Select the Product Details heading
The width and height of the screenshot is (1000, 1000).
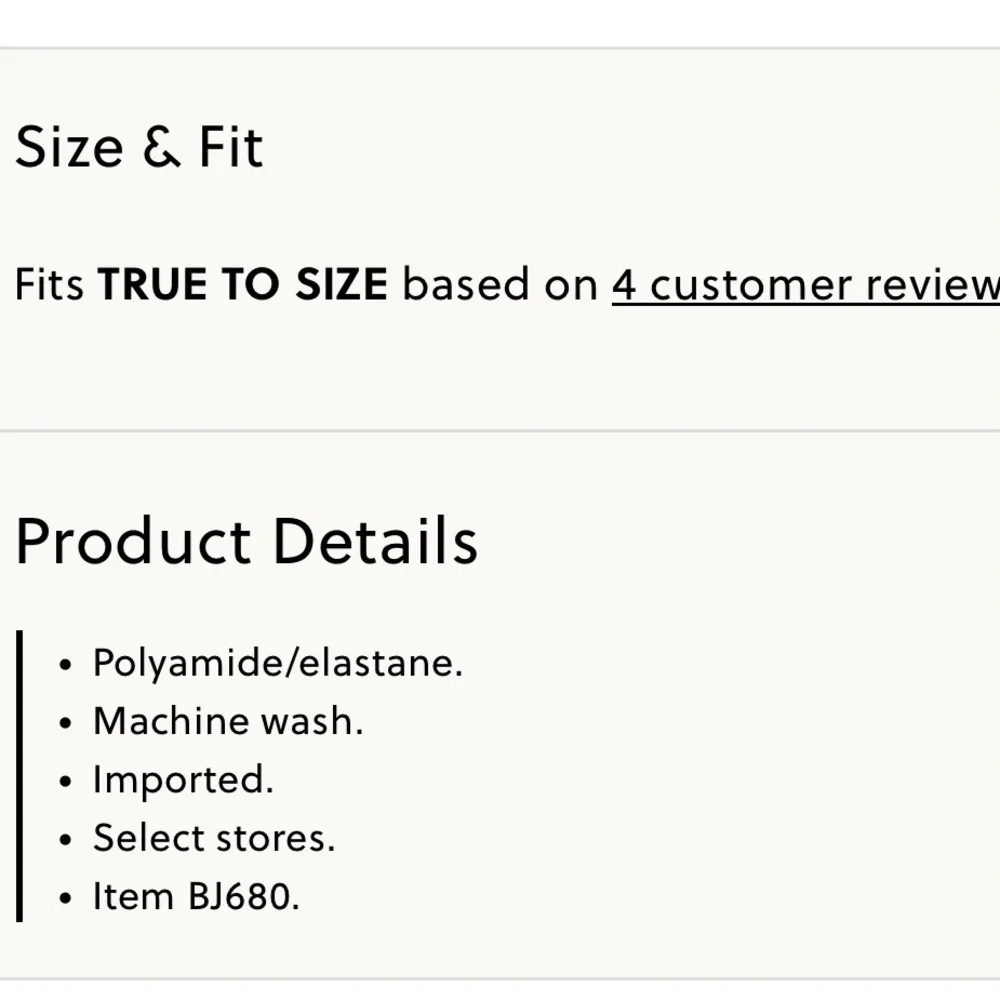(246, 541)
